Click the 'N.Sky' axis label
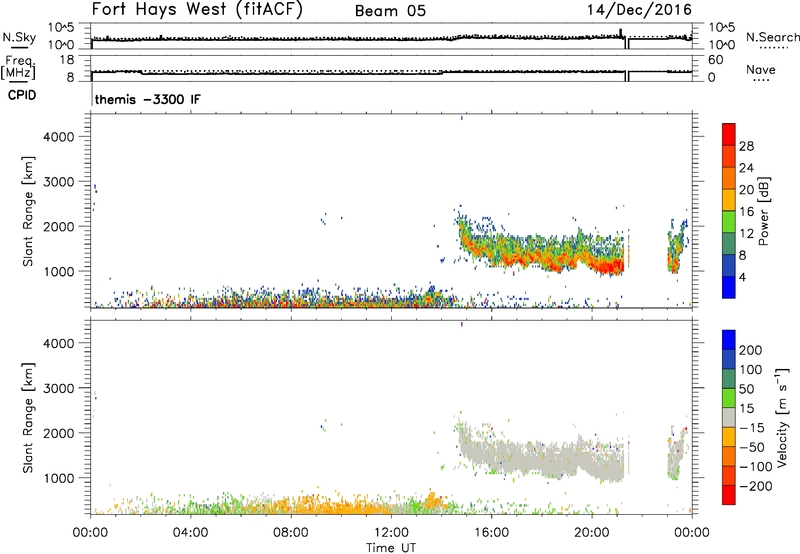800x554 pixels. [x=19, y=37]
